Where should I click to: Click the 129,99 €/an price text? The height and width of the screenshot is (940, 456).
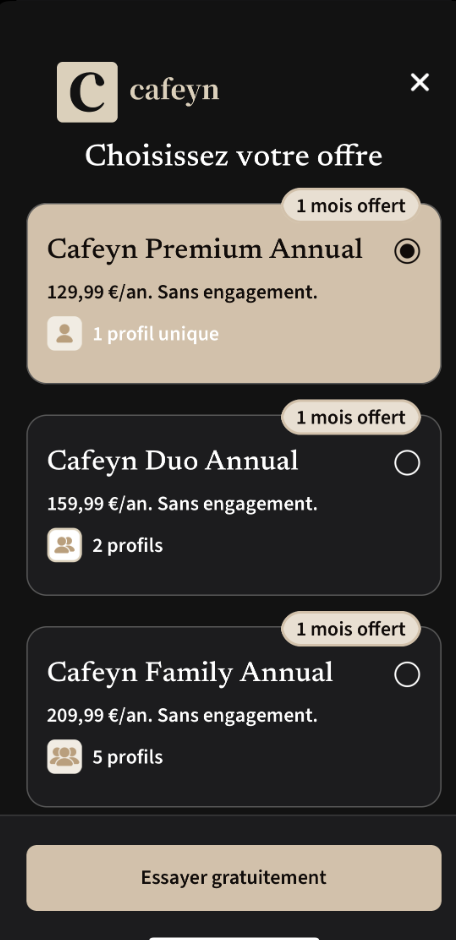pos(99,293)
